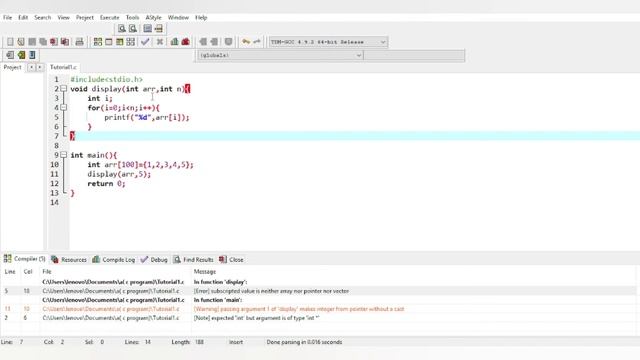Open the Project menu
The height and width of the screenshot is (360, 640).
click(x=84, y=18)
